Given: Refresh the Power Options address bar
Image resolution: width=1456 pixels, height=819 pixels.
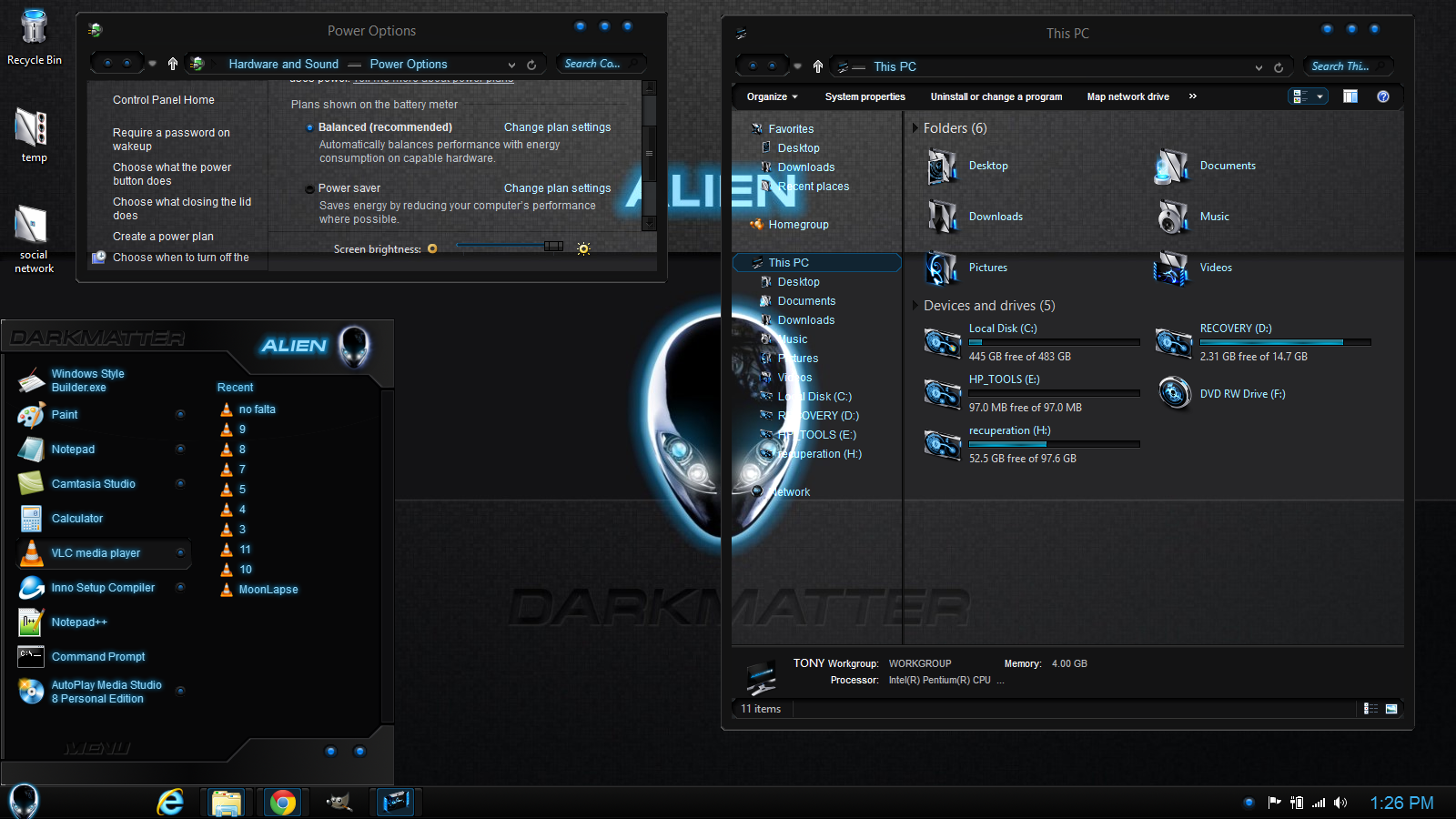Looking at the screenshot, I should (x=531, y=65).
